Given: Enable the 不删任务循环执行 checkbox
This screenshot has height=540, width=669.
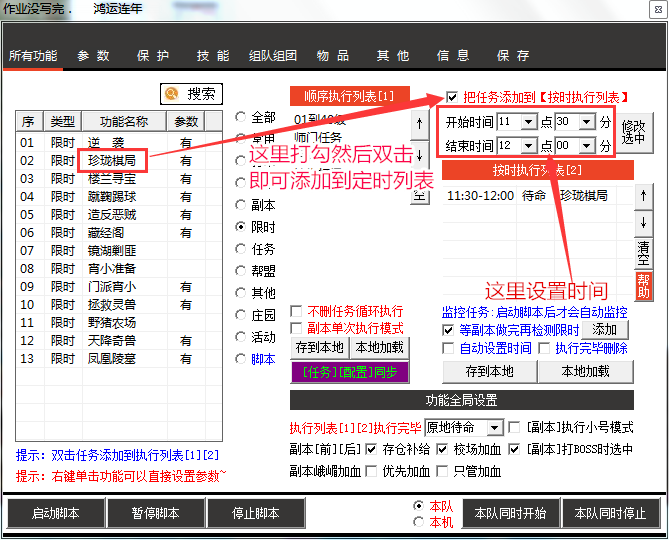Looking at the screenshot, I should tap(296, 312).
